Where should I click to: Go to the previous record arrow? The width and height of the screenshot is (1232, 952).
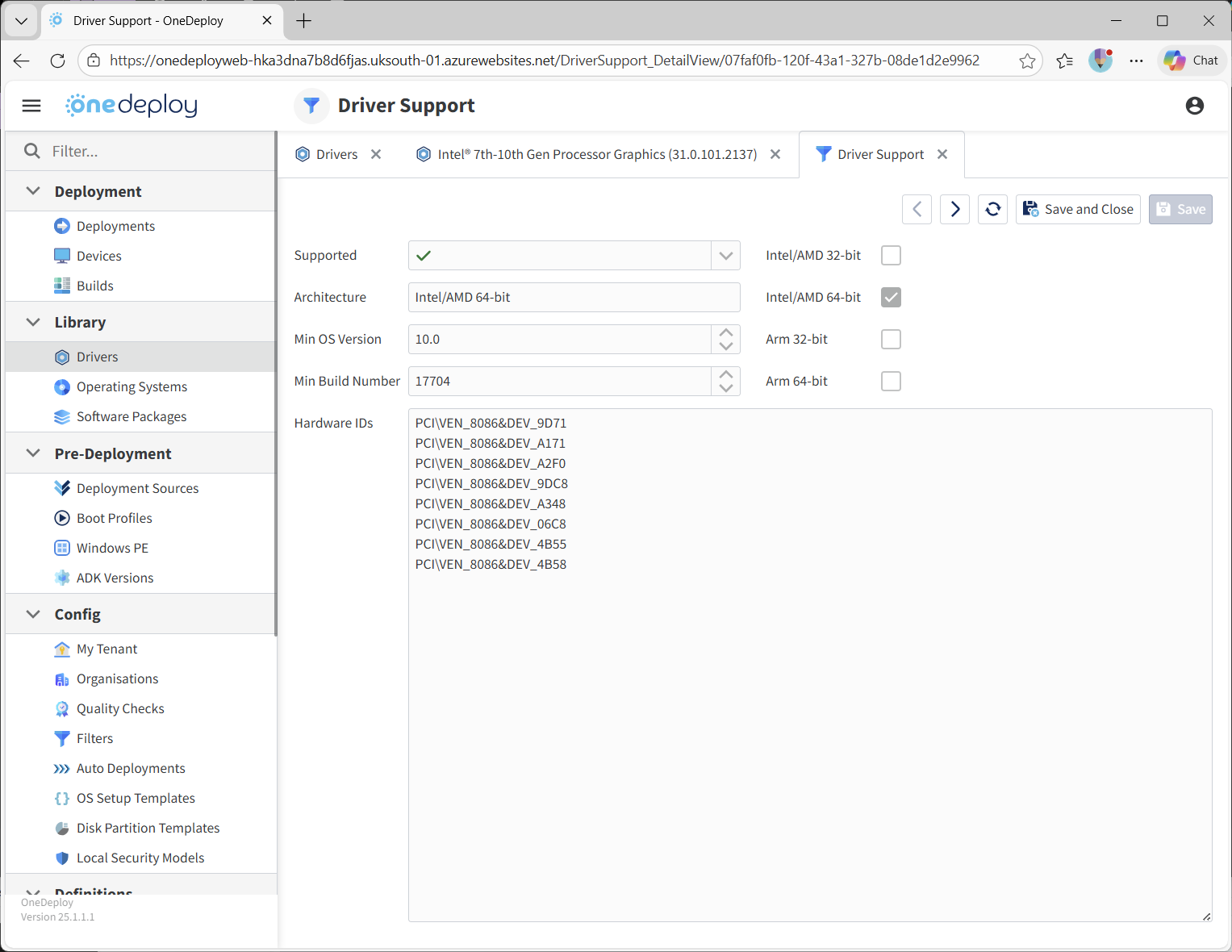(917, 209)
